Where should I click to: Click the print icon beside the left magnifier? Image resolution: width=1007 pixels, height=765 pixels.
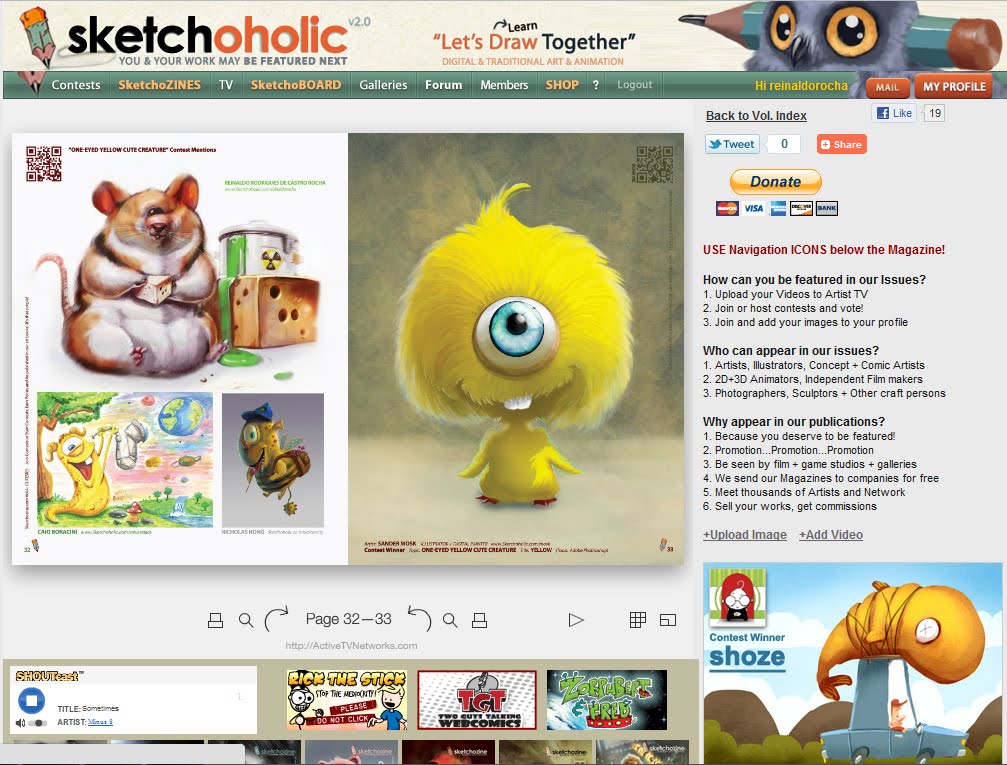215,620
